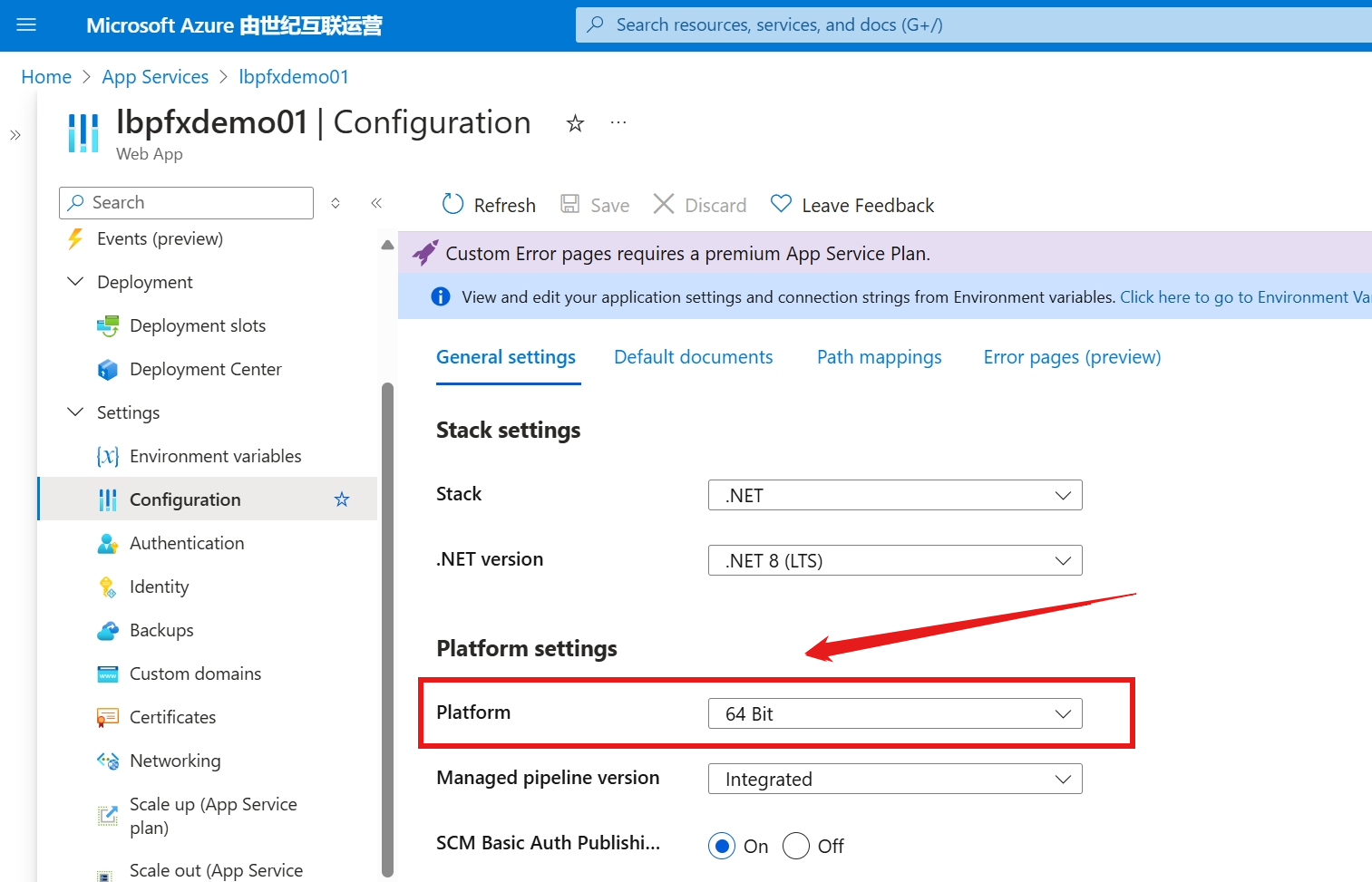Set SCM Basic Auth Publishing Off
The height and width of the screenshot is (882, 1372).
(x=796, y=846)
